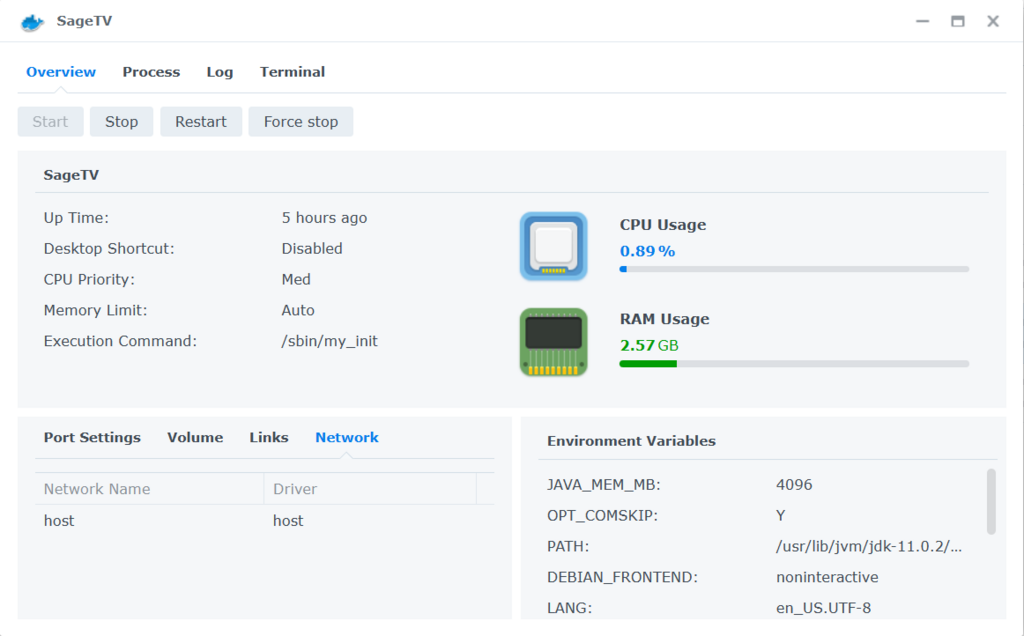Maximize the SageTV window
The image size is (1024, 636).
957,22
